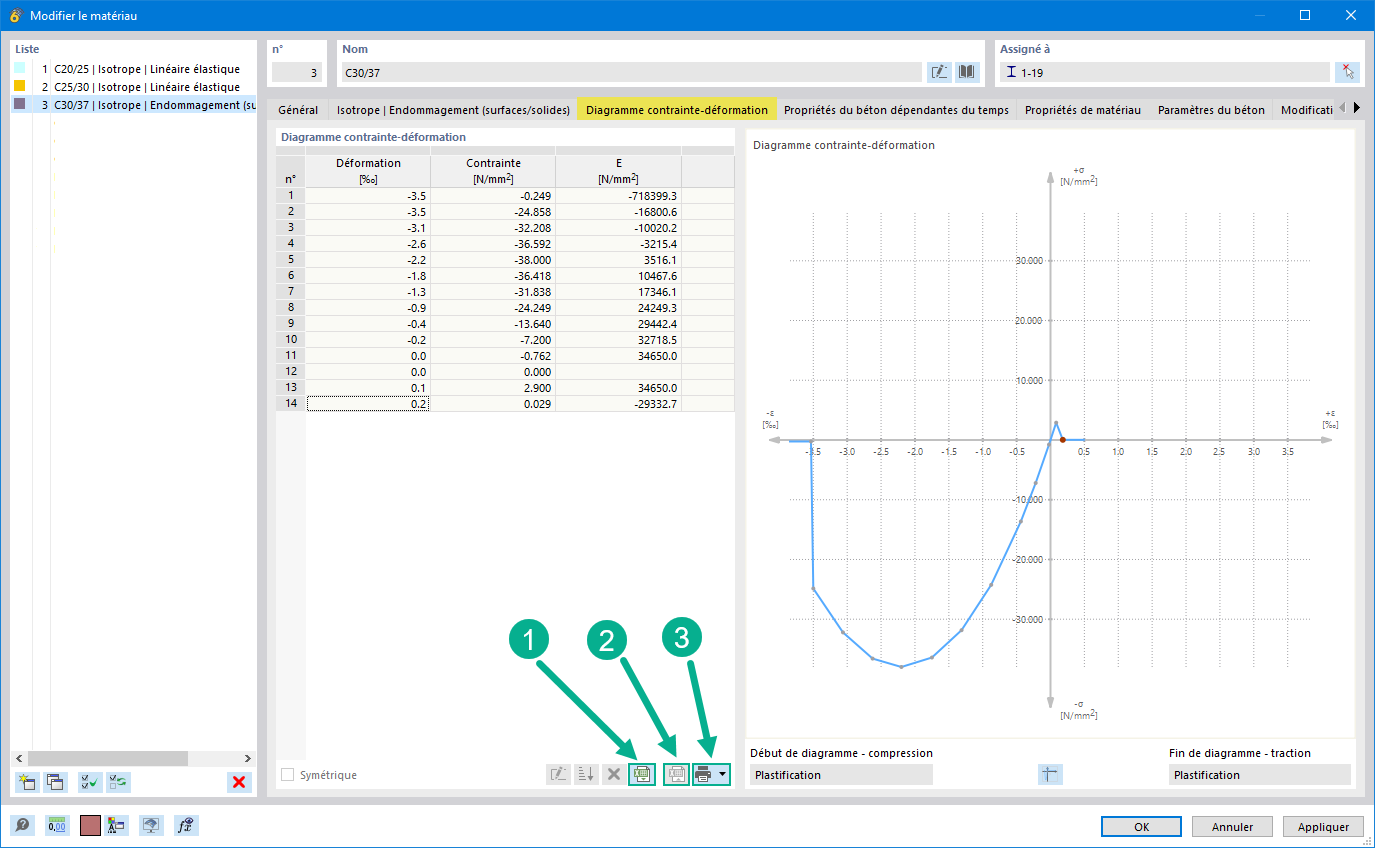Screen dimensions: 1375x848
Task: Click the Assigné à field showing 1-19
Action: click(x=1164, y=72)
